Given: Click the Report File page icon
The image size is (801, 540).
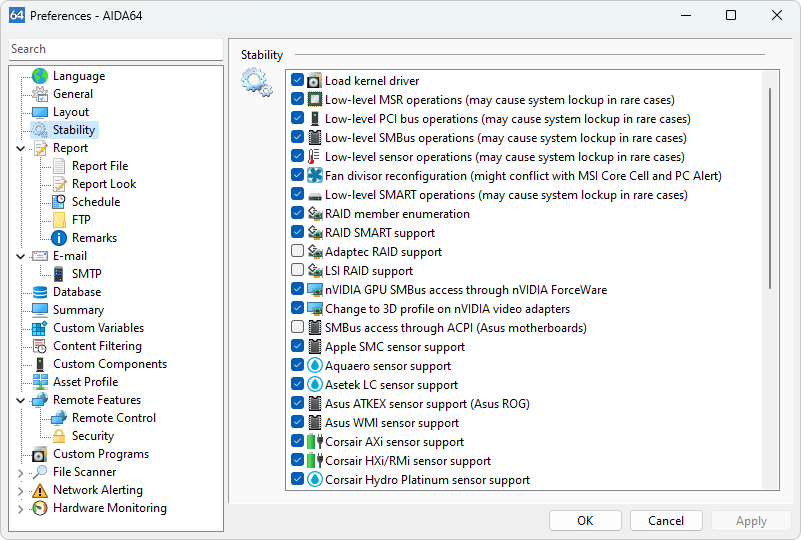Looking at the screenshot, I should click(59, 166).
